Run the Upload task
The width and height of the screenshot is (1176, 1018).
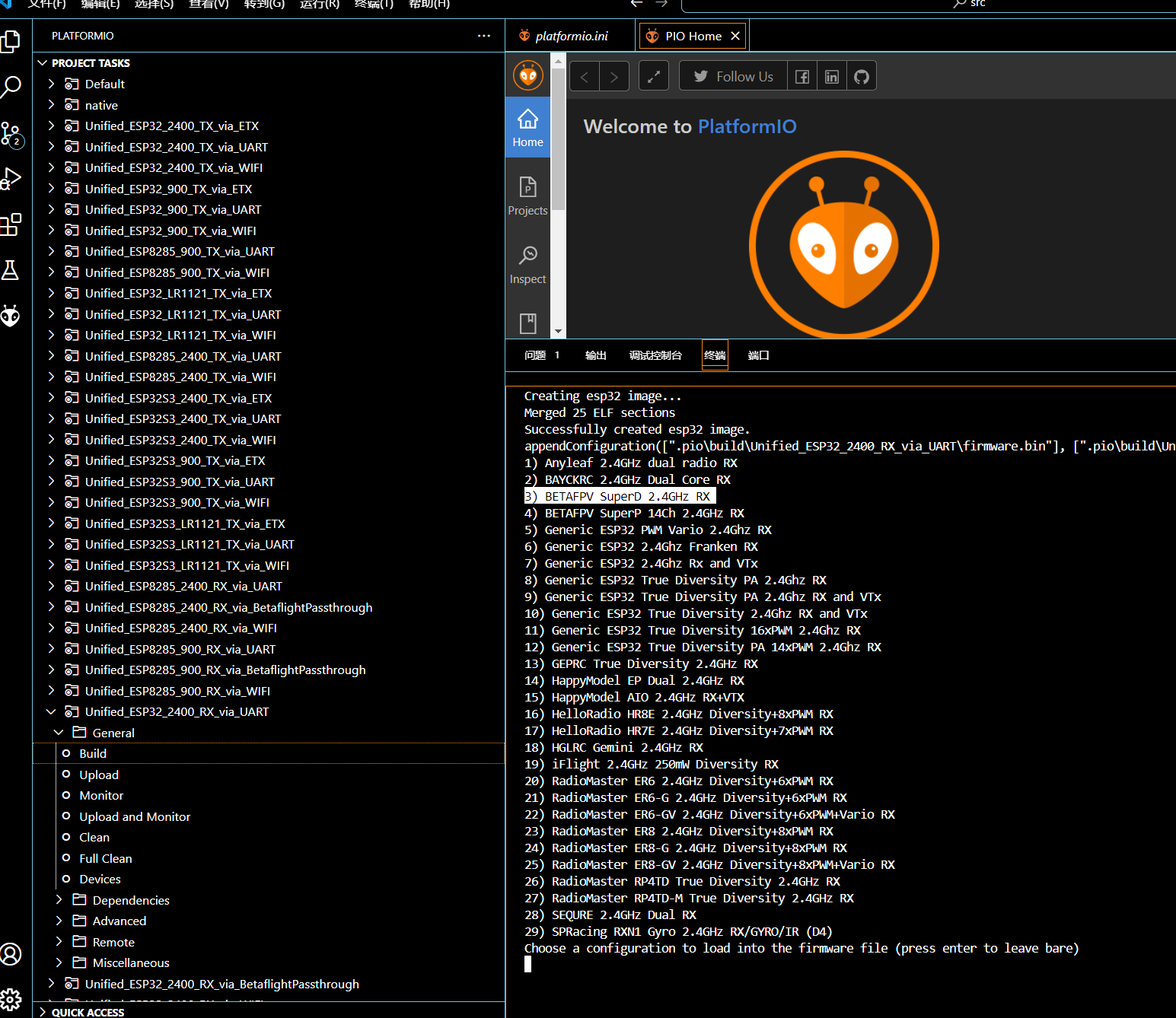pos(269,775)
